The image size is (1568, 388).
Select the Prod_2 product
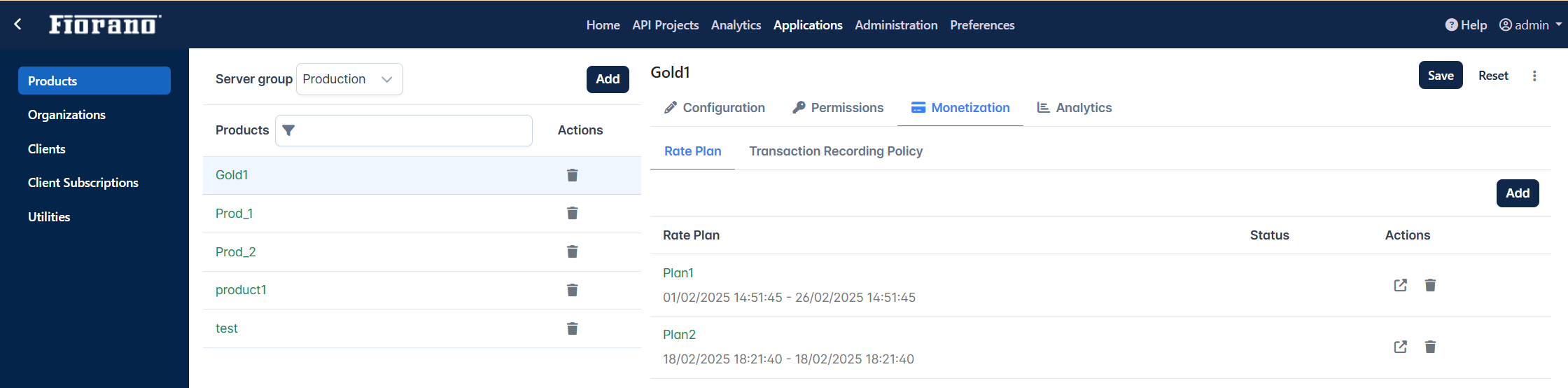click(x=235, y=252)
